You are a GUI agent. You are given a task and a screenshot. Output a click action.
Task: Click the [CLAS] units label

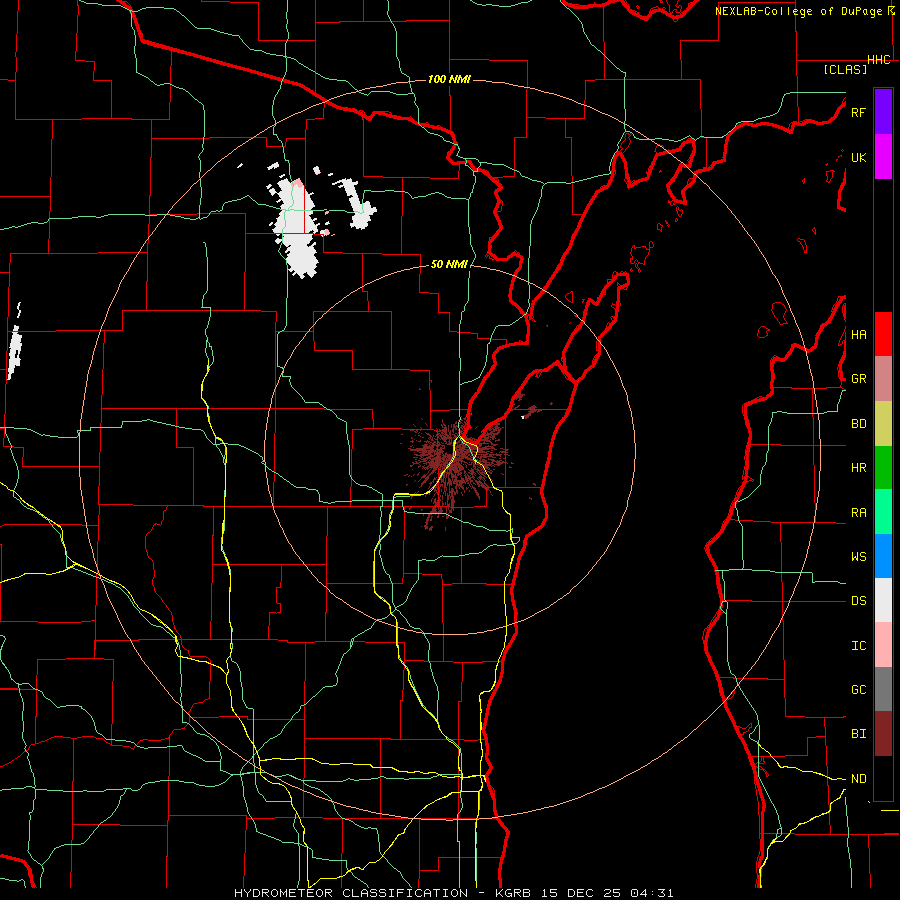(845, 69)
